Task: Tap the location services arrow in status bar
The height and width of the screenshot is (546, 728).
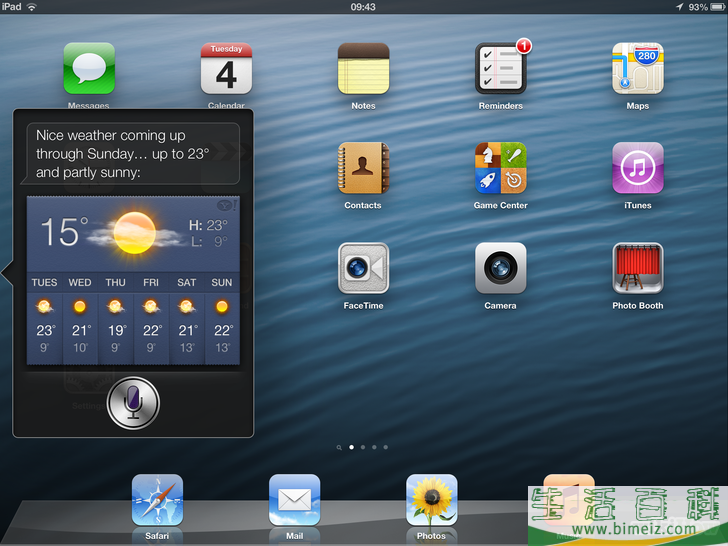Action: pos(680,6)
